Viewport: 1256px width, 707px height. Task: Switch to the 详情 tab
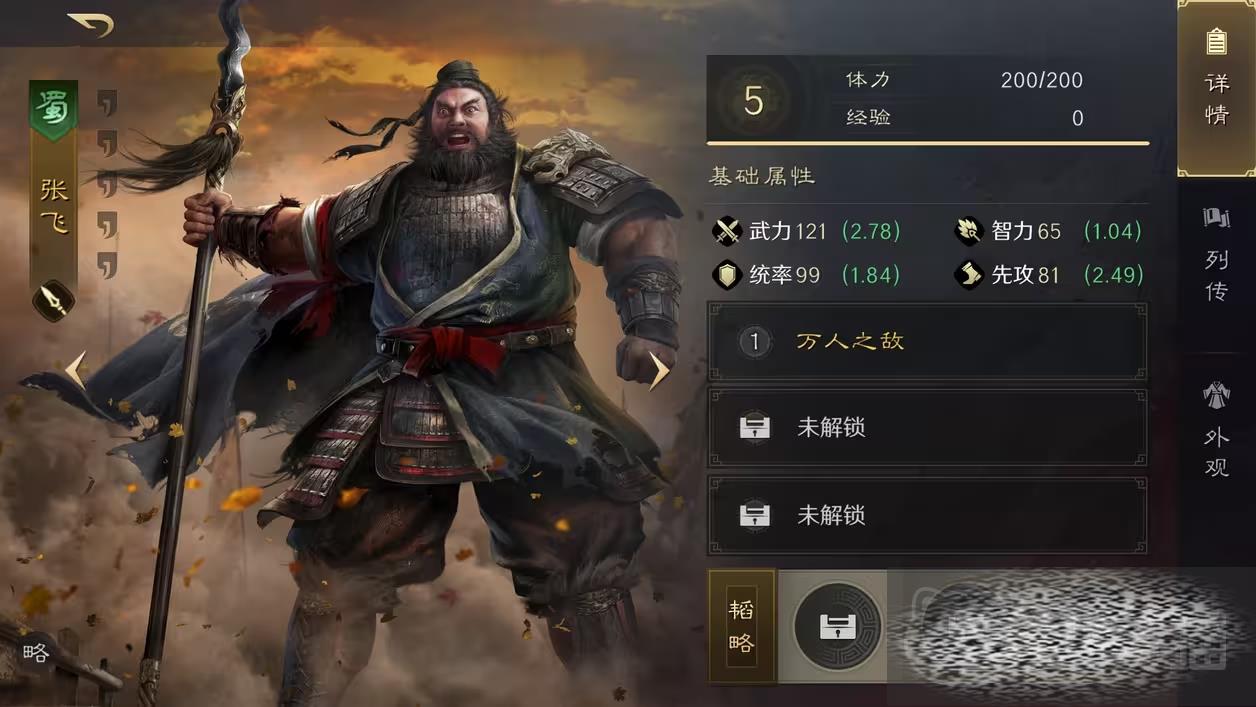coord(1216,88)
